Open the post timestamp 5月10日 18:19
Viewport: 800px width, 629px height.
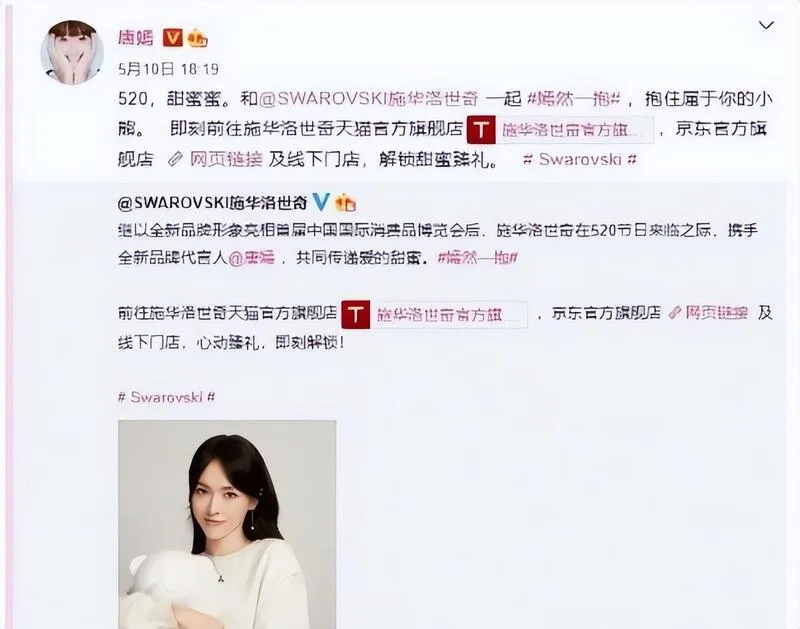pos(168,69)
